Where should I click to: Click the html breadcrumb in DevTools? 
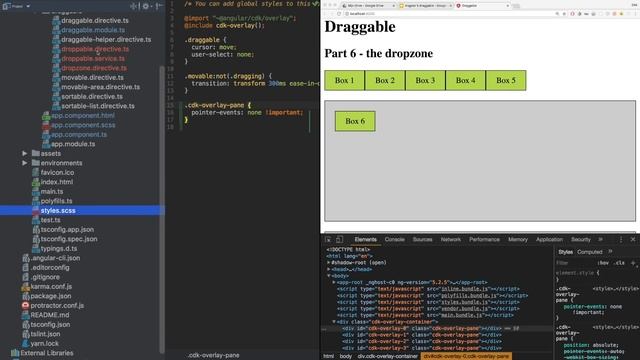tap(329, 356)
